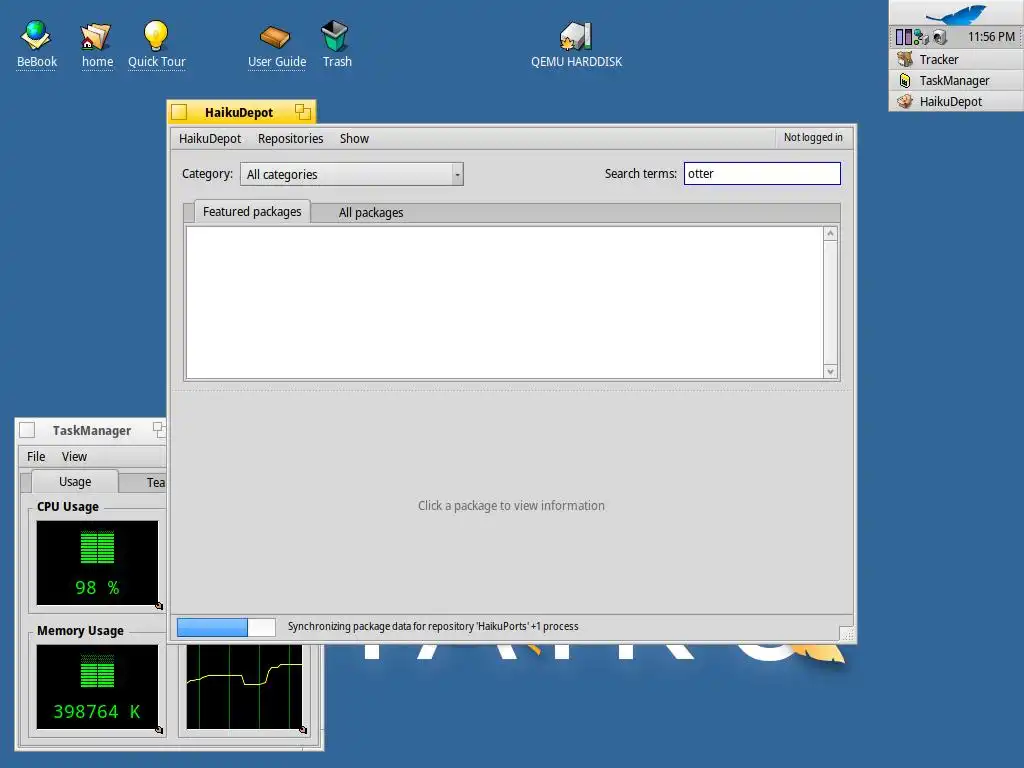Click the network status tray icon
The image size is (1024, 768).
click(x=921, y=37)
